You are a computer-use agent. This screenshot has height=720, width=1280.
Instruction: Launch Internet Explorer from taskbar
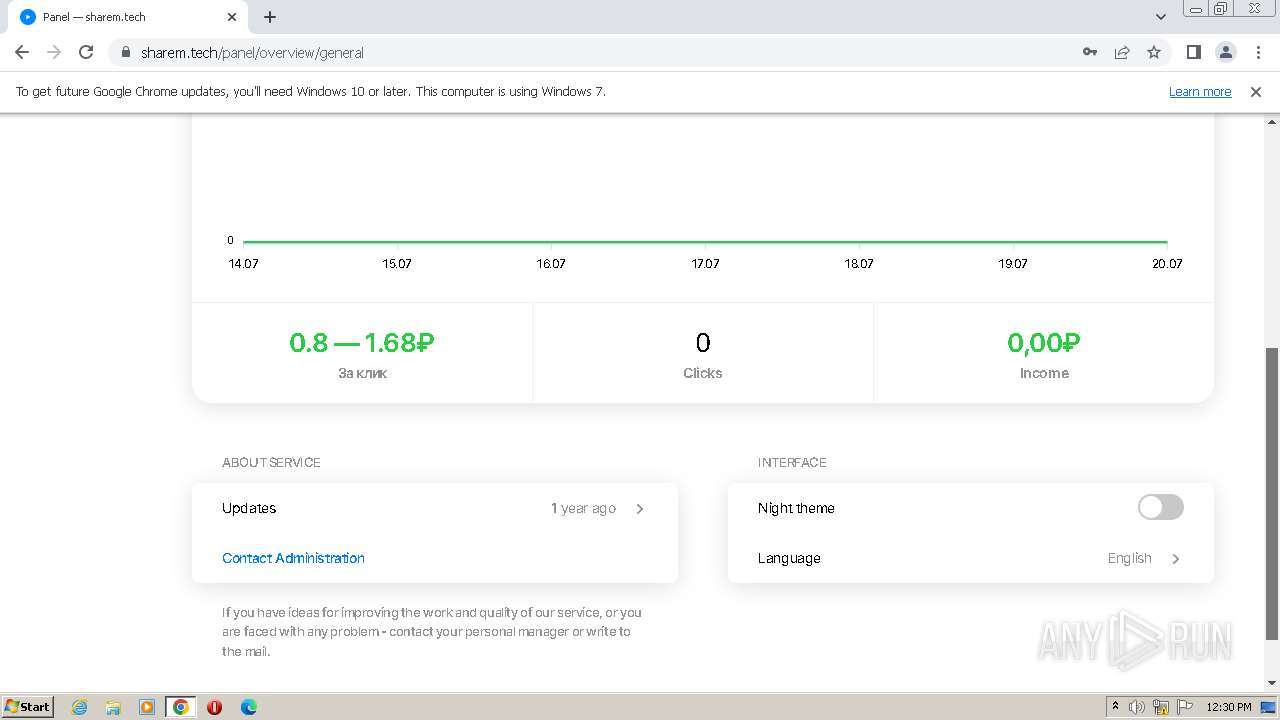click(x=79, y=707)
